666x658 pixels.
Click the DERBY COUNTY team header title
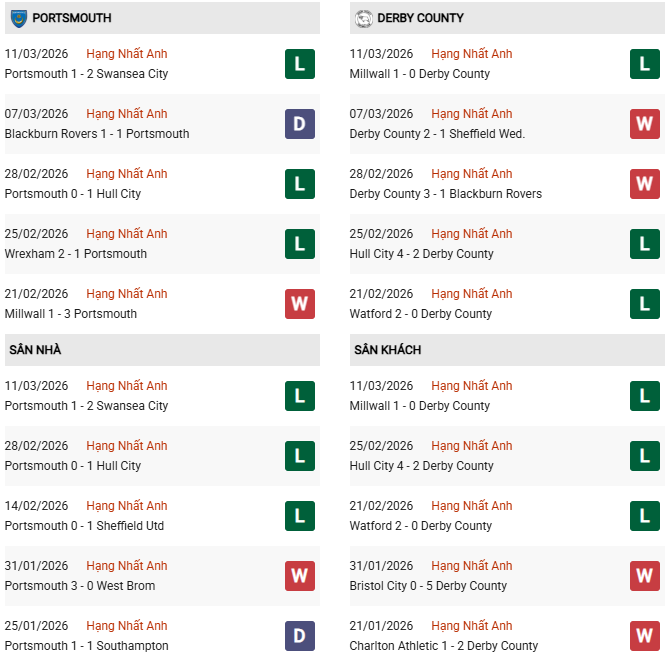click(x=420, y=18)
